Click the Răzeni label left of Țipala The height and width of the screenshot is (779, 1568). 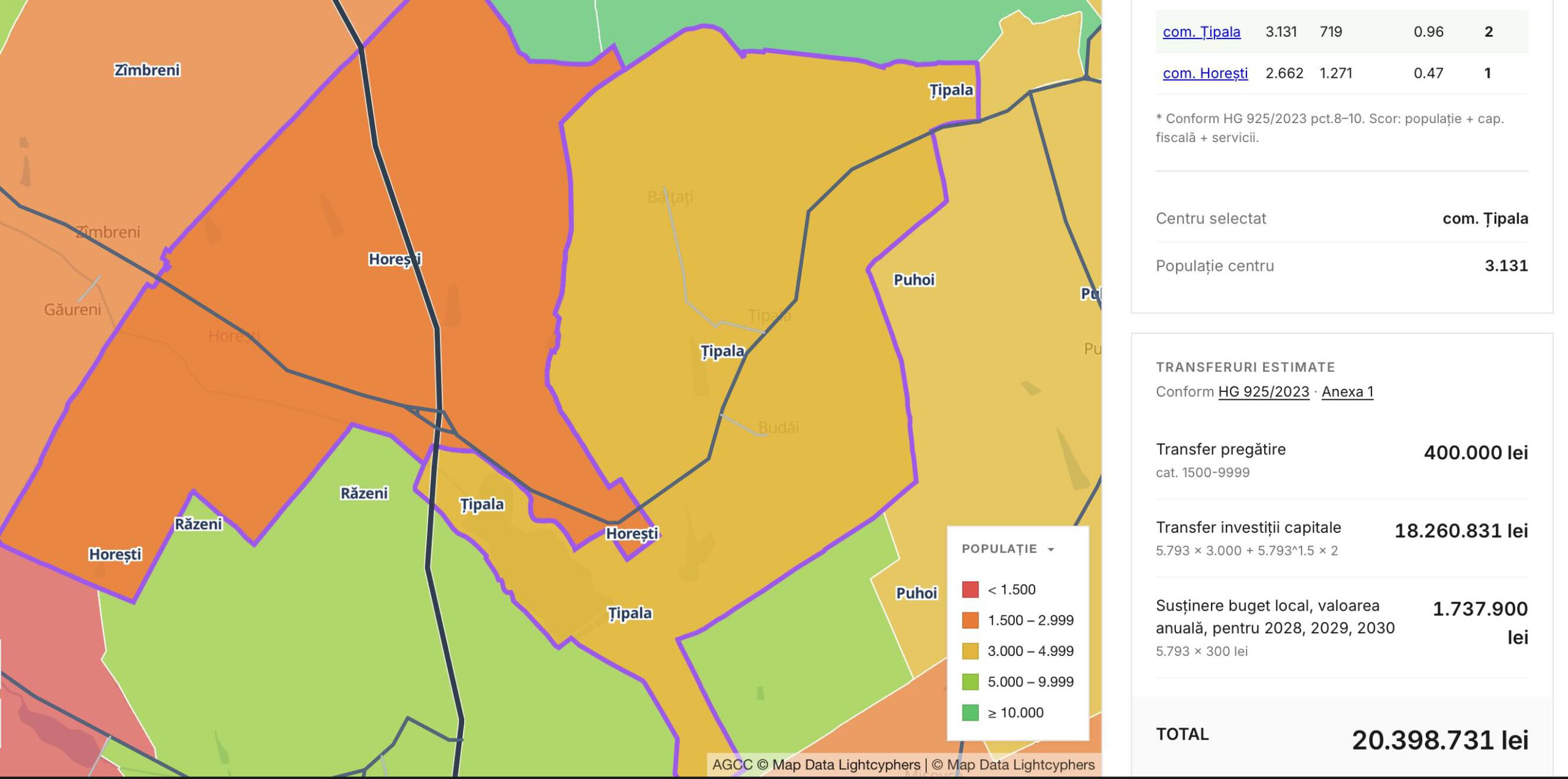[364, 494]
